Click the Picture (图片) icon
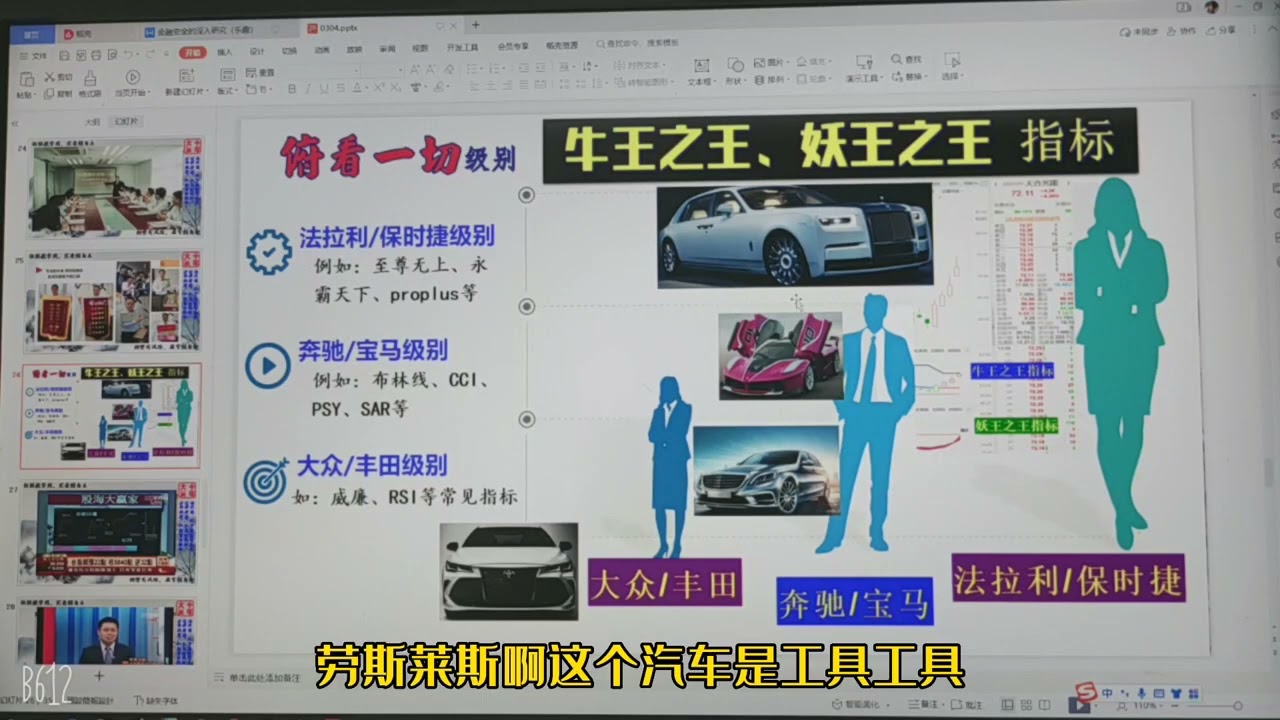Image resolution: width=1280 pixels, height=720 pixels. click(x=758, y=62)
